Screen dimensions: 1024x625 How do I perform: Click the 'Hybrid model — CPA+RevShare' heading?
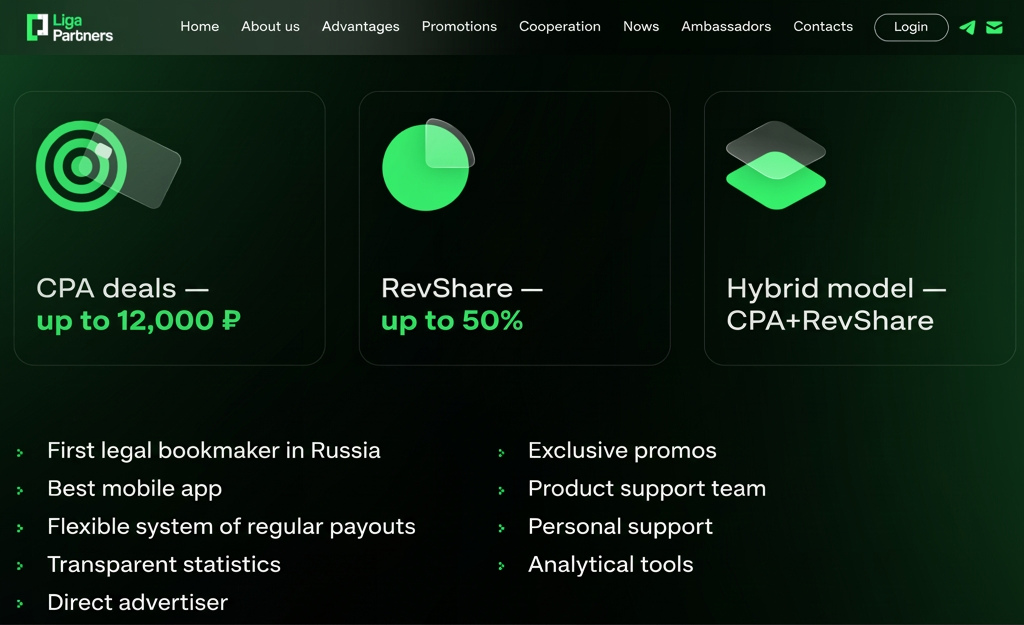836,304
